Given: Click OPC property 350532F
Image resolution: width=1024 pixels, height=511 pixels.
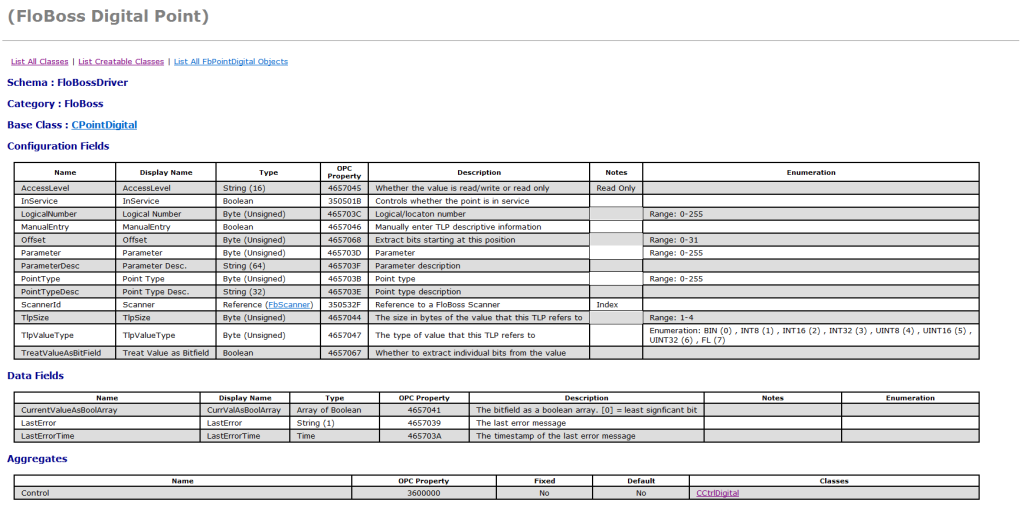Looking at the screenshot, I should (x=344, y=305).
